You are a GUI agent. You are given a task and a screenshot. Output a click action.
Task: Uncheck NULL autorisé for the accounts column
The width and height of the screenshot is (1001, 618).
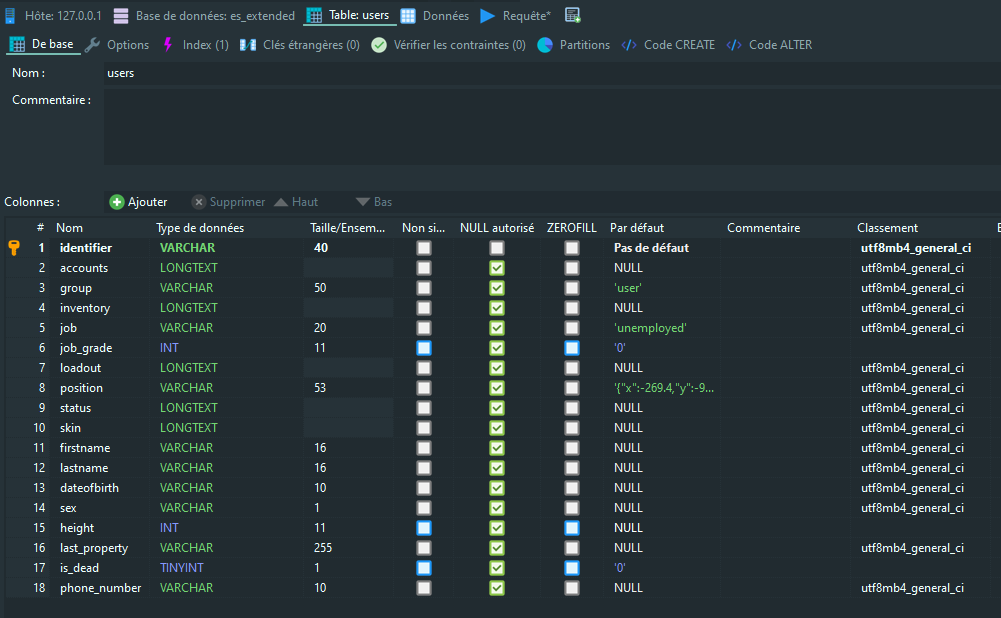tap(496, 267)
